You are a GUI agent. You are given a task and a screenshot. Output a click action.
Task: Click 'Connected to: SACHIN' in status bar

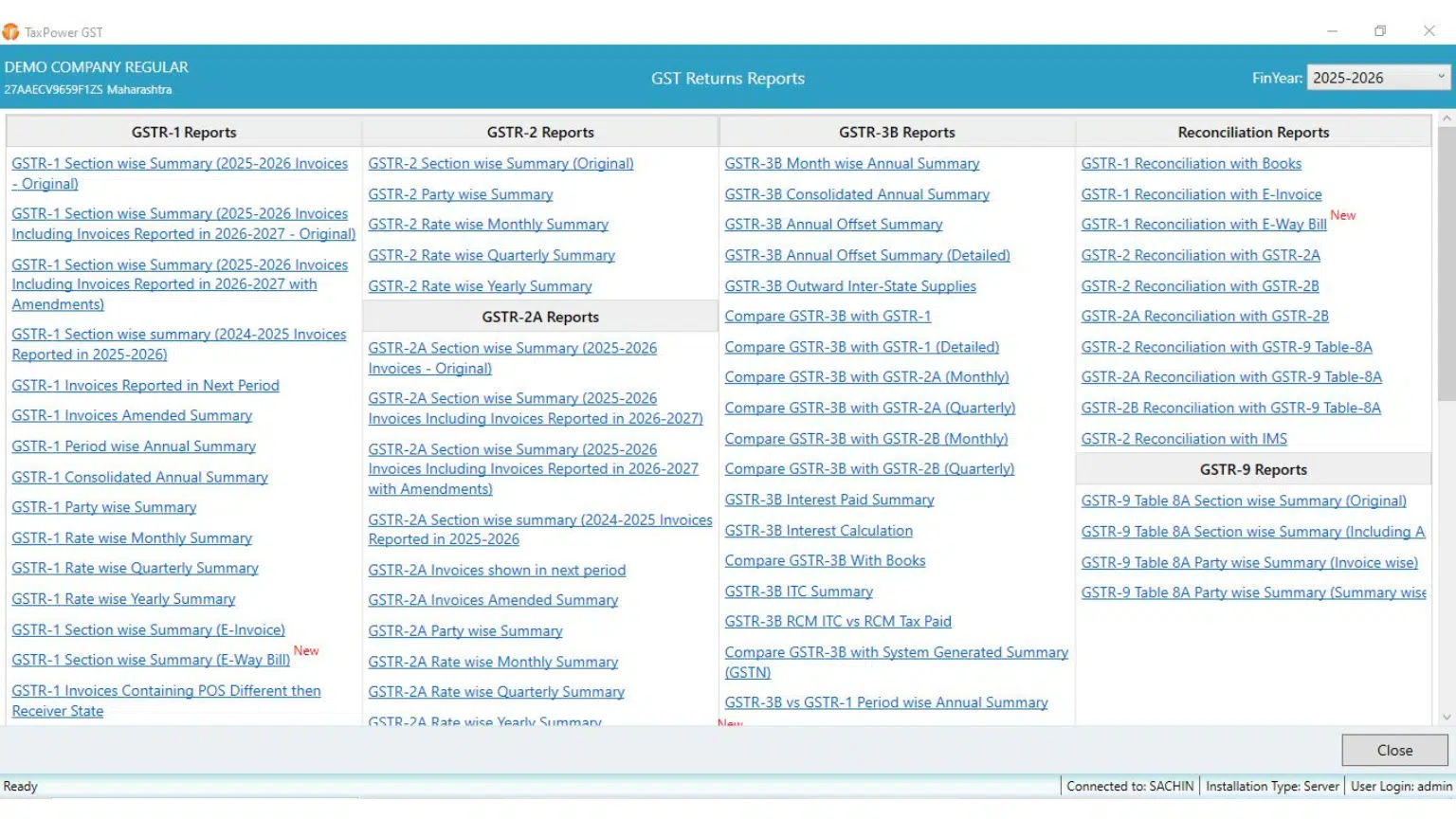[x=1130, y=787]
